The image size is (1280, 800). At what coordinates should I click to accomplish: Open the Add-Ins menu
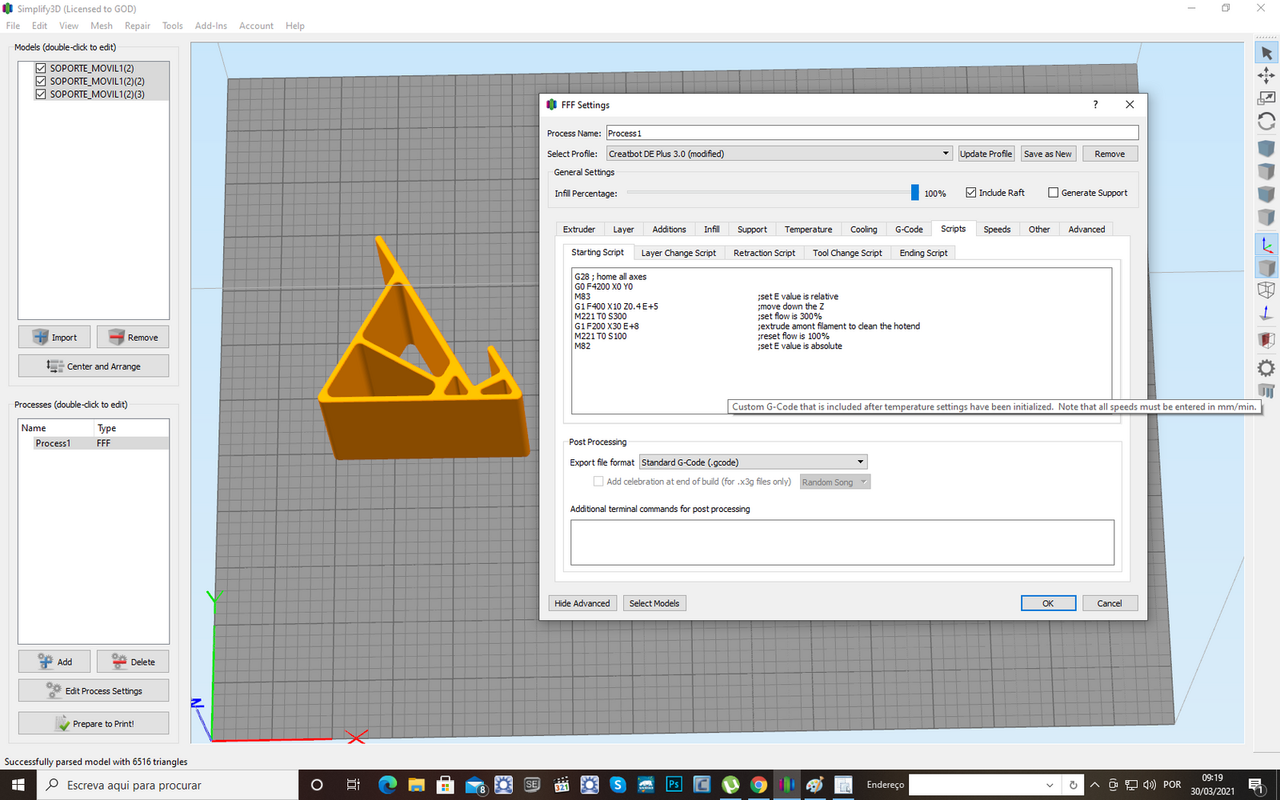(x=211, y=26)
